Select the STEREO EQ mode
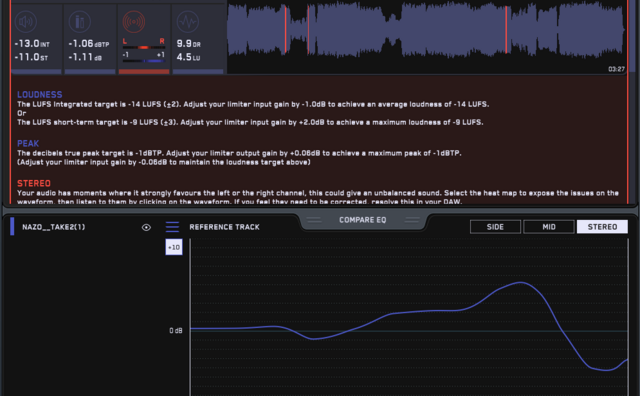Screen dimensions: 640x396 click(602, 227)
